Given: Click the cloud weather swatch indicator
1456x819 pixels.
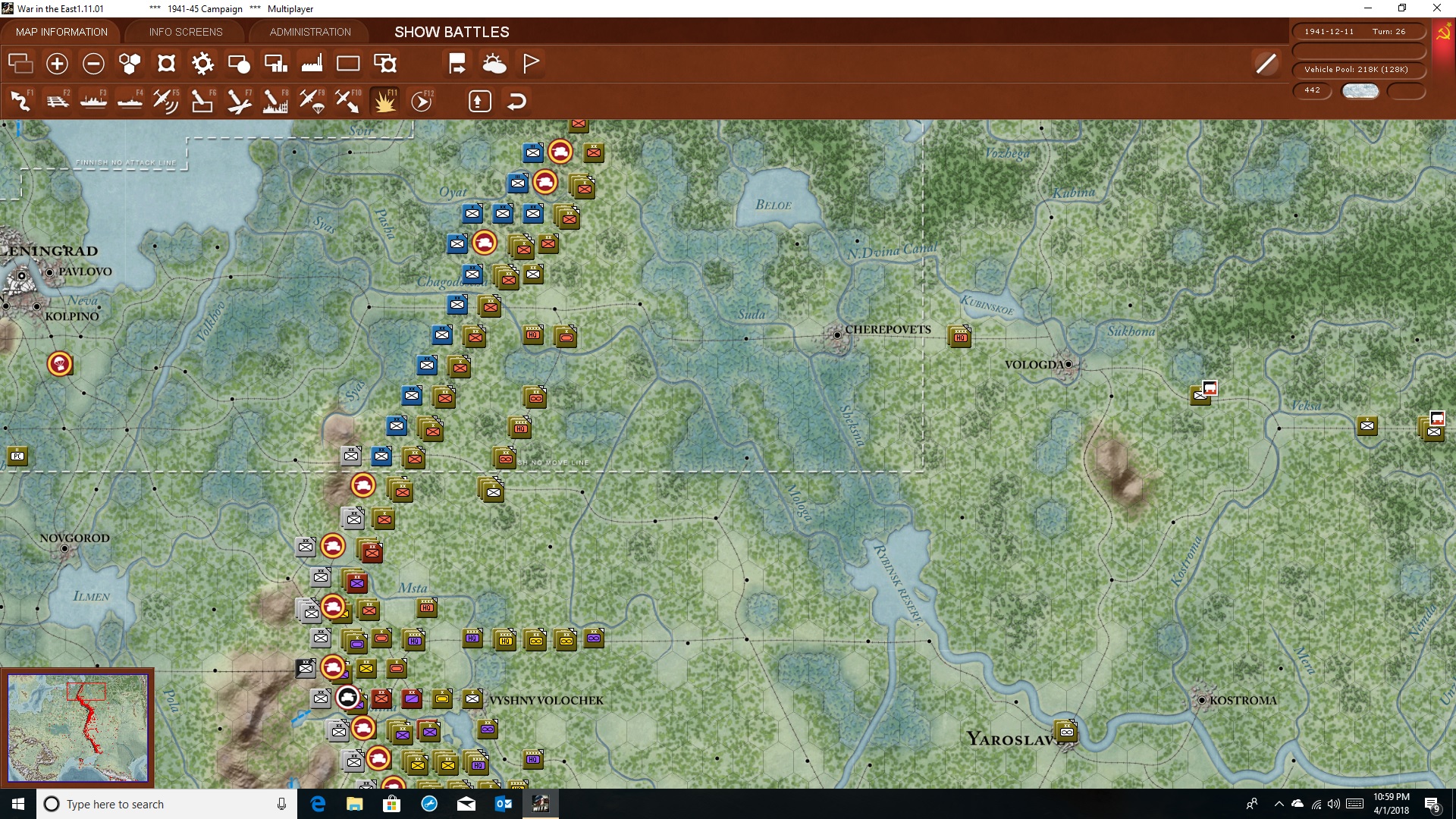Looking at the screenshot, I should [1360, 91].
